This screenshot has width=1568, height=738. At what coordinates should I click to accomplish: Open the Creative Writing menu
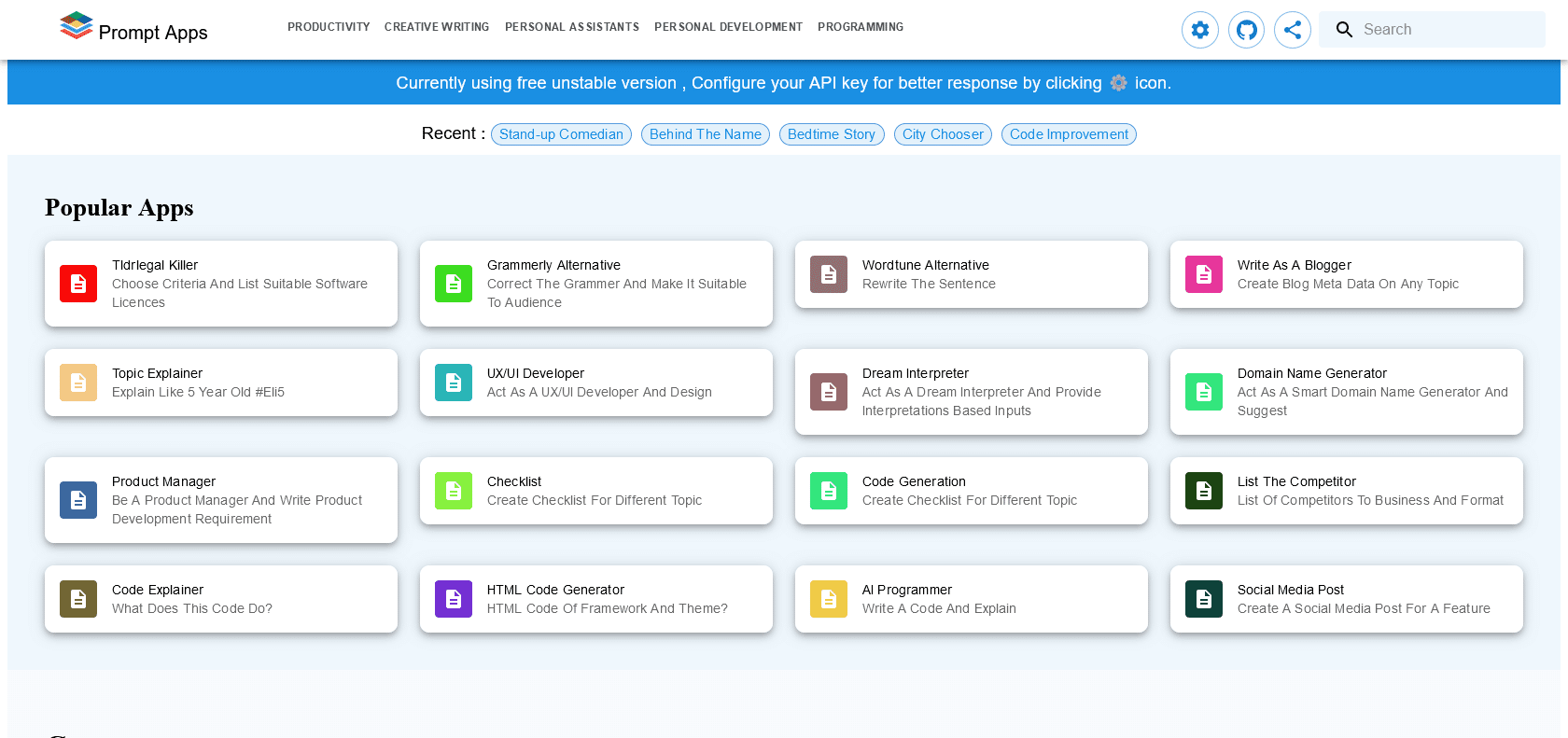(437, 27)
